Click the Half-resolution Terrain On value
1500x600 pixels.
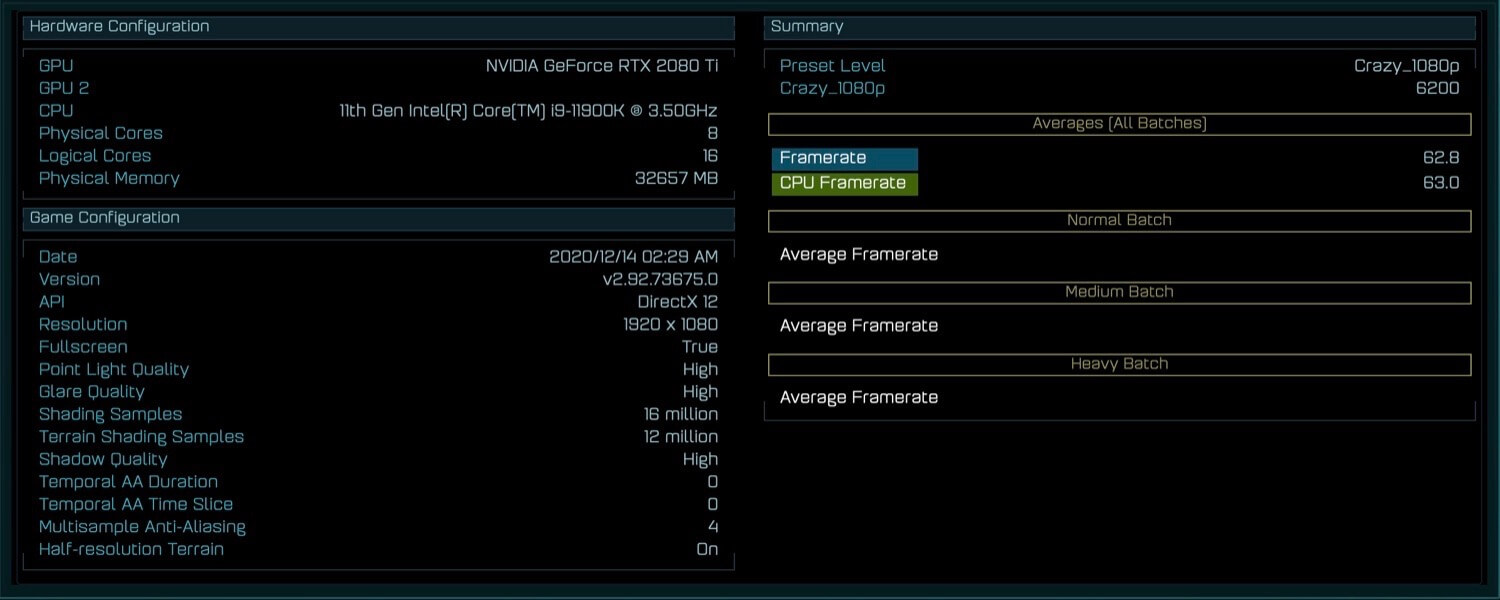pos(707,549)
